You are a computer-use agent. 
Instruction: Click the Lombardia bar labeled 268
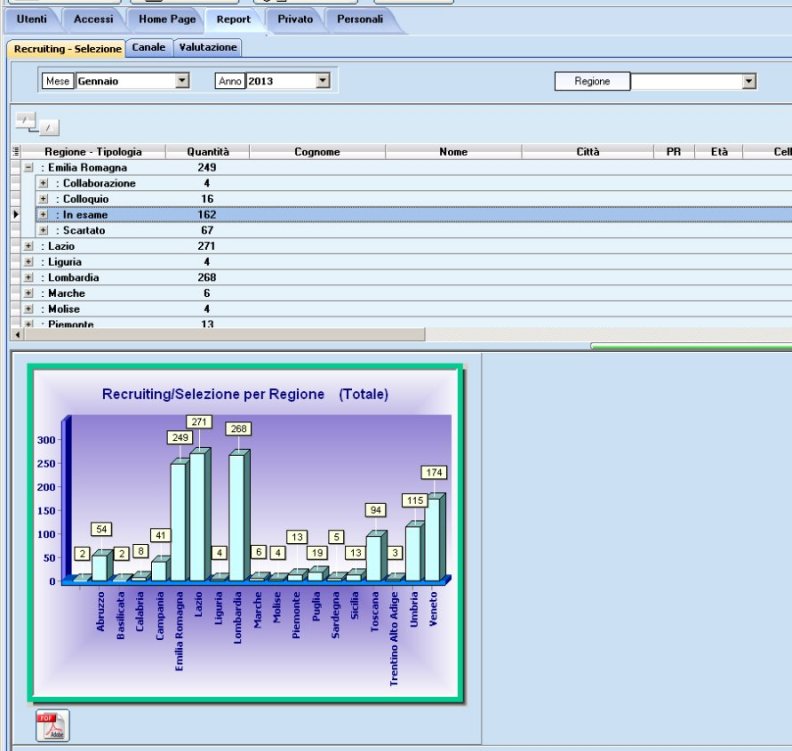click(x=237, y=517)
